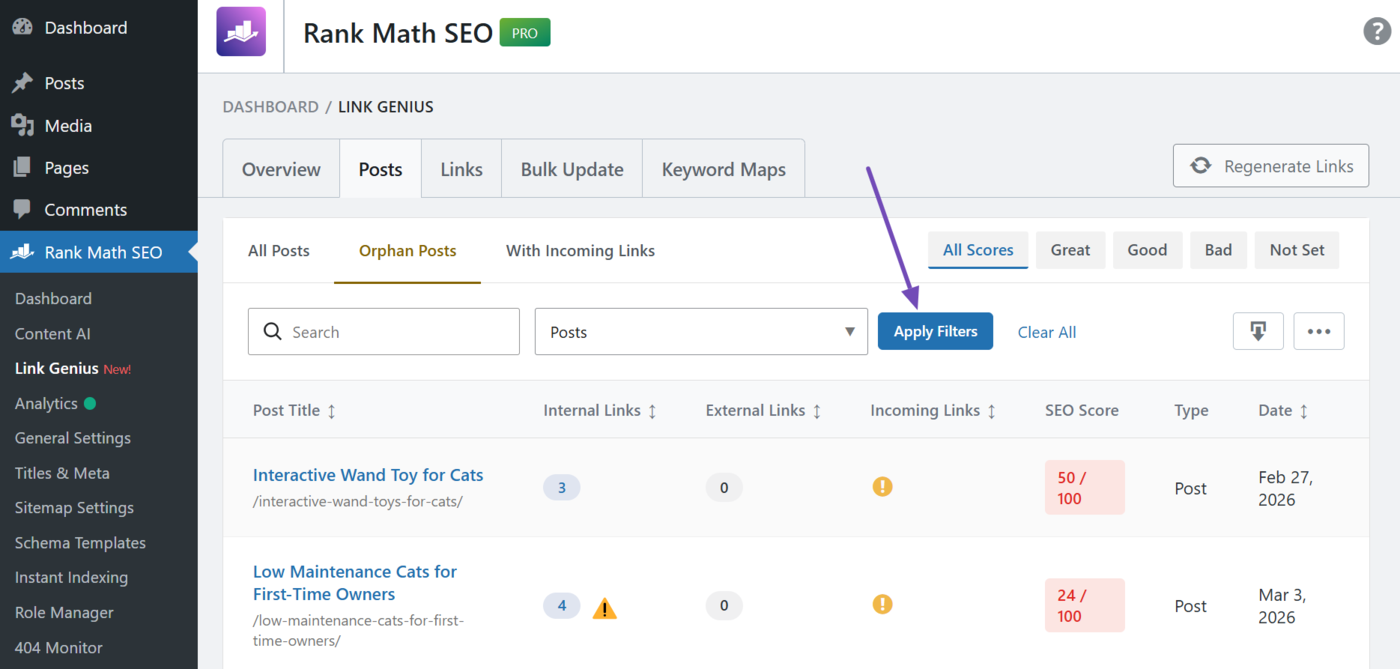Click the Pages icon in sidebar
Screen dimensions: 1400x669
tap(22, 167)
